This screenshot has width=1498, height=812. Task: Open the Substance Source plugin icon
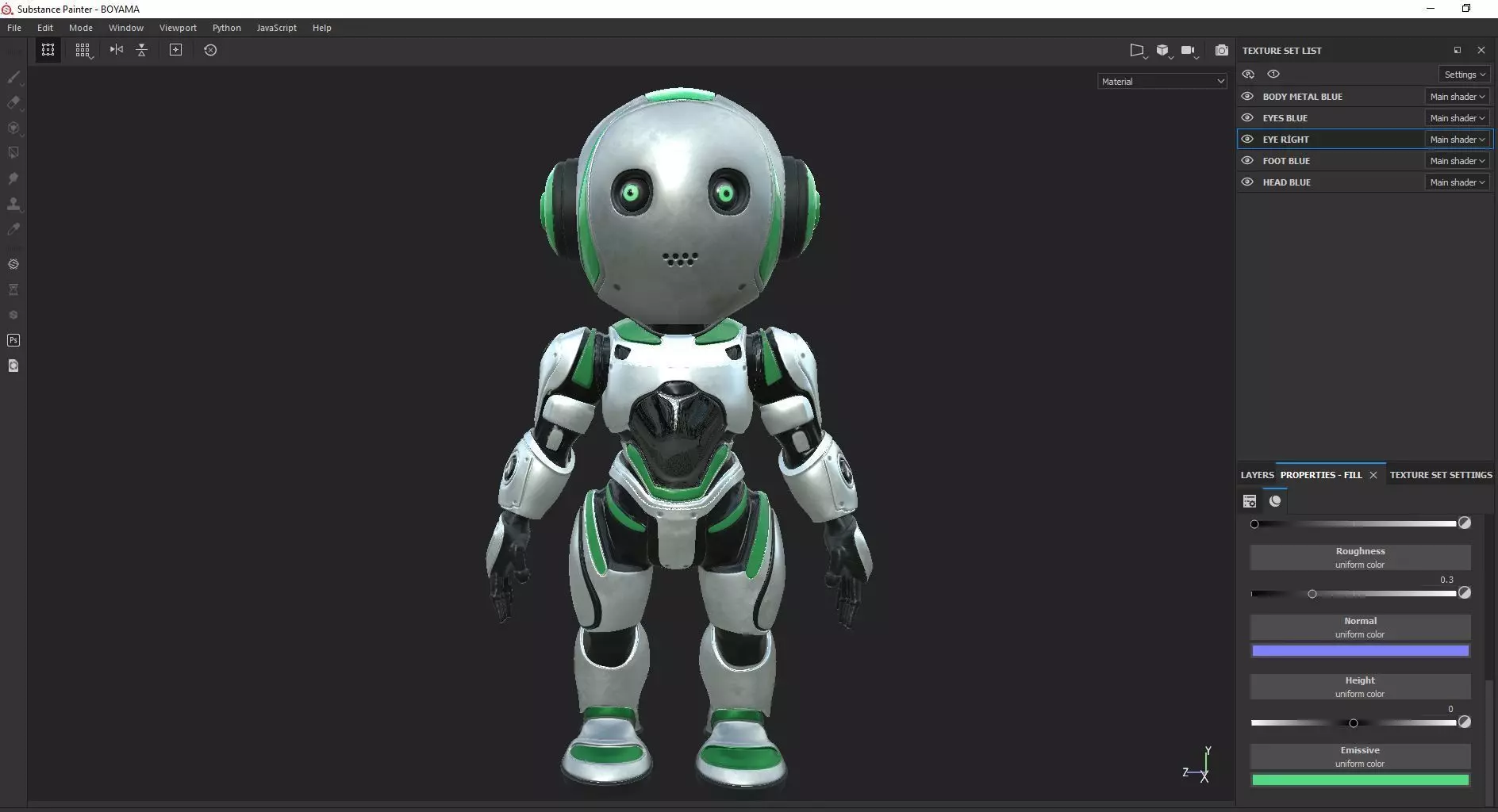tap(13, 264)
